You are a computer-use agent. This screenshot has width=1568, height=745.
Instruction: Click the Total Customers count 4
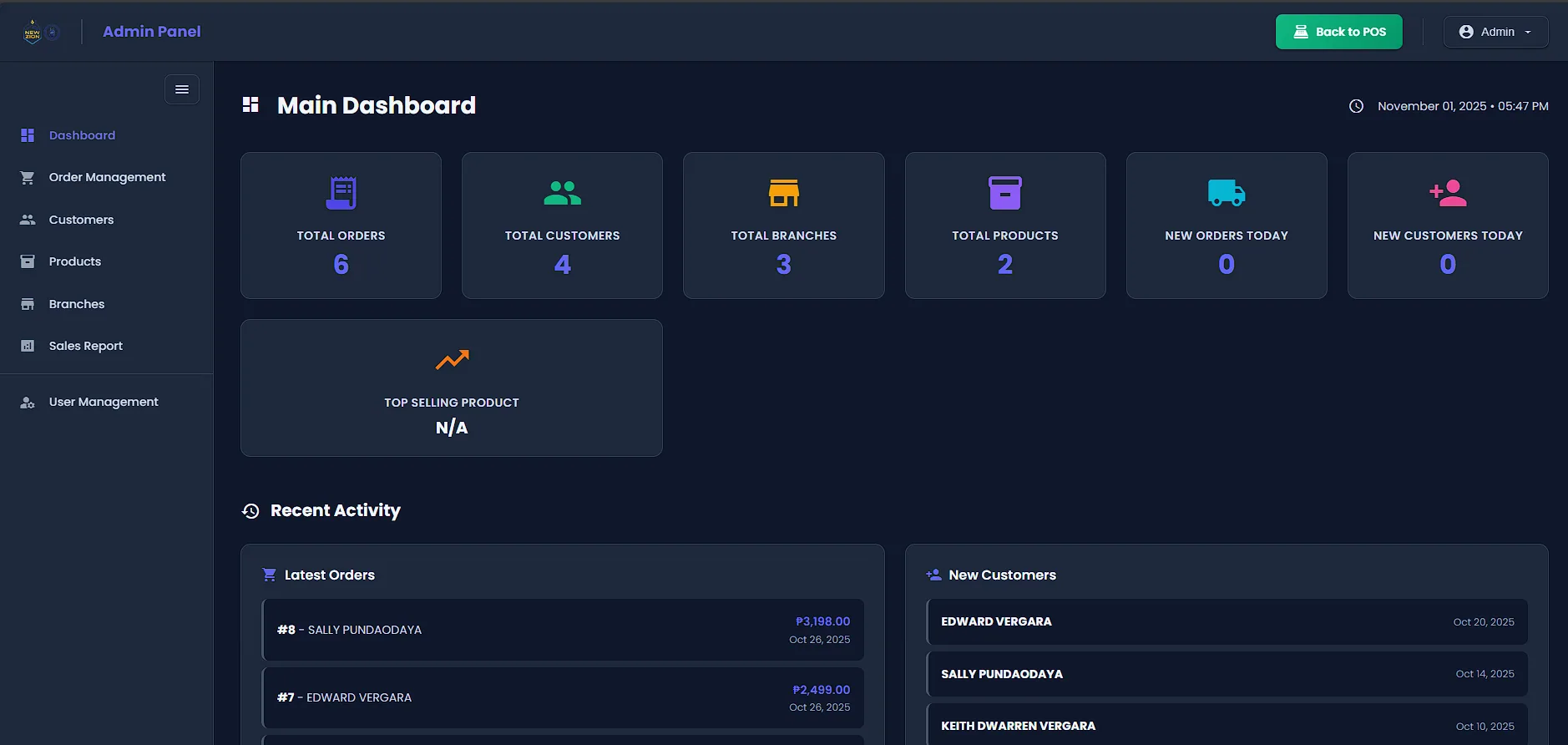click(562, 264)
